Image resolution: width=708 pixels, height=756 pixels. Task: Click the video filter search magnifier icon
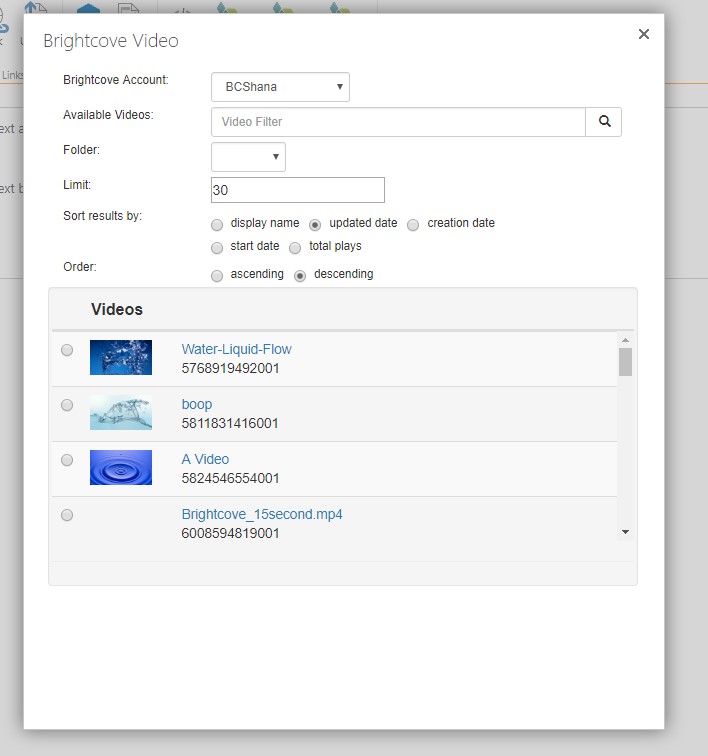(604, 122)
